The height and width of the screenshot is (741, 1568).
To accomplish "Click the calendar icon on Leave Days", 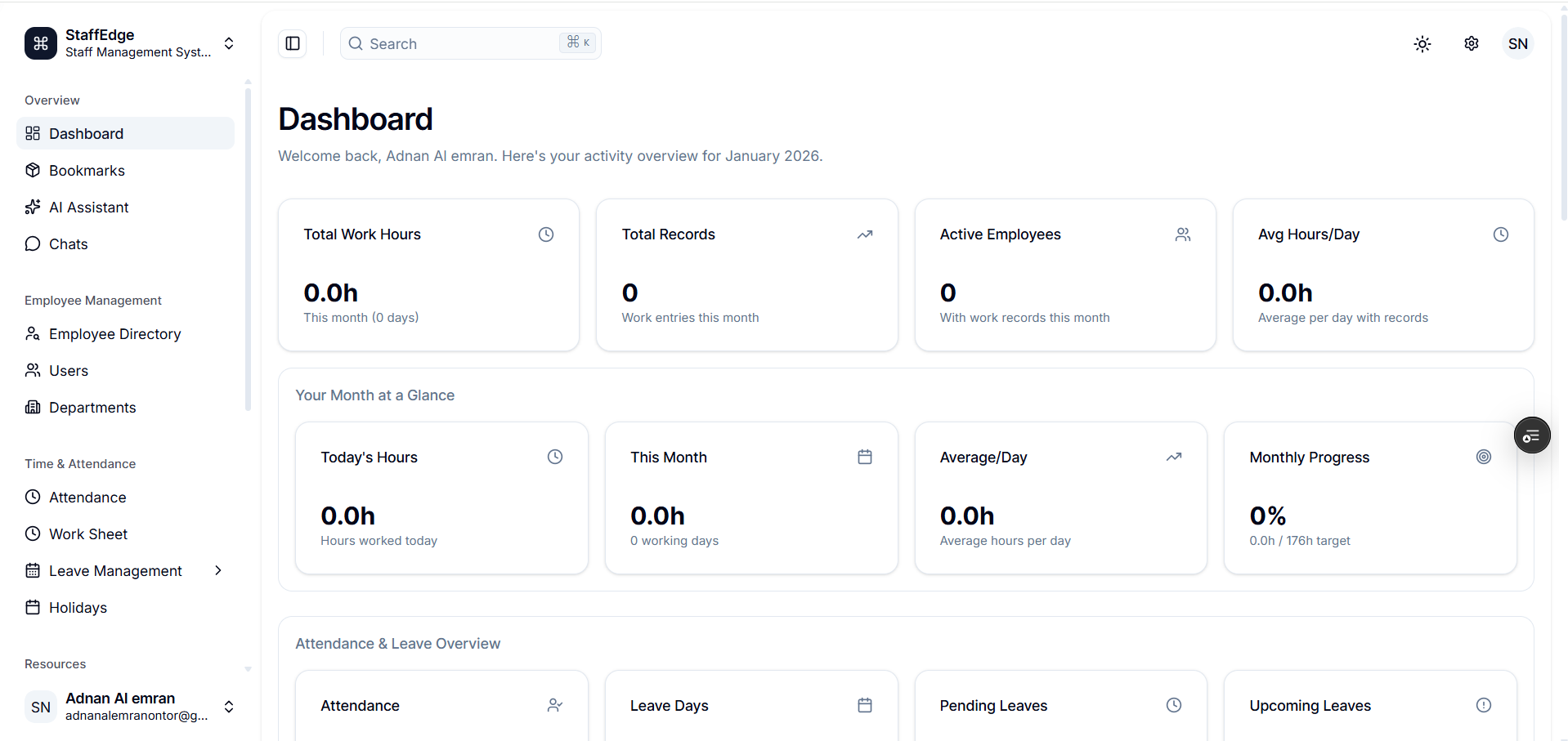I will [x=865, y=705].
